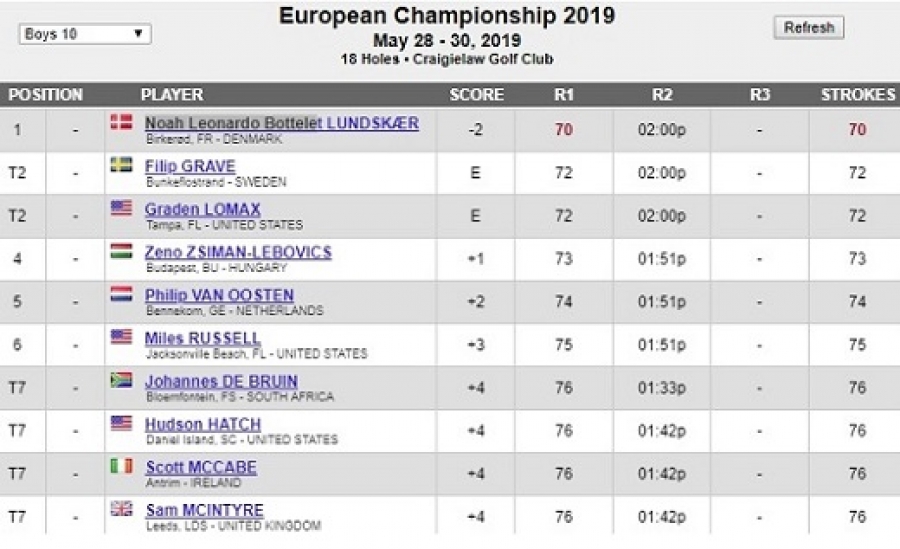Image resolution: width=900 pixels, height=549 pixels.
Task: Click the Netherlands flag icon
Action: click(121, 294)
